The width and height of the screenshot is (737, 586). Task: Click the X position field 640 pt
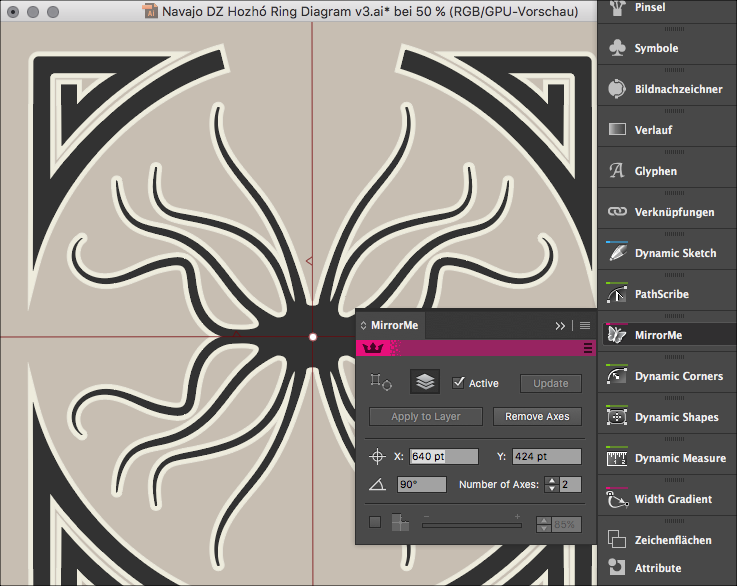pos(444,456)
